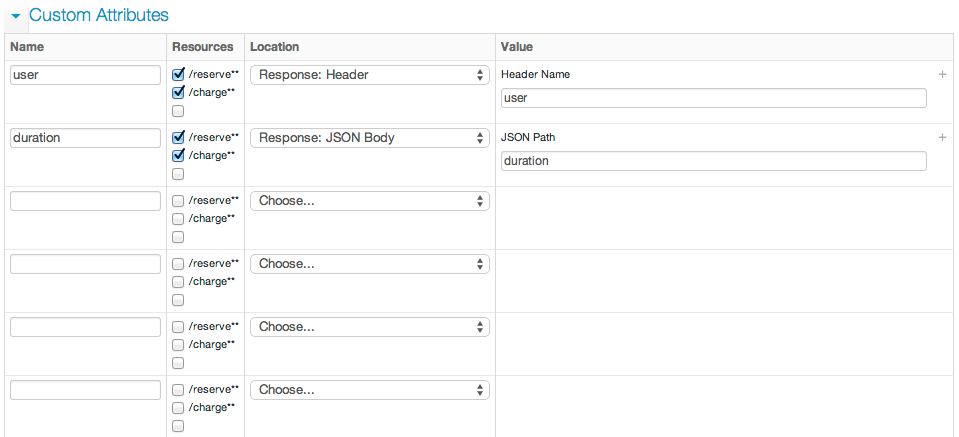Tick the unlabeled checkbox in user row

[x=178, y=111]
